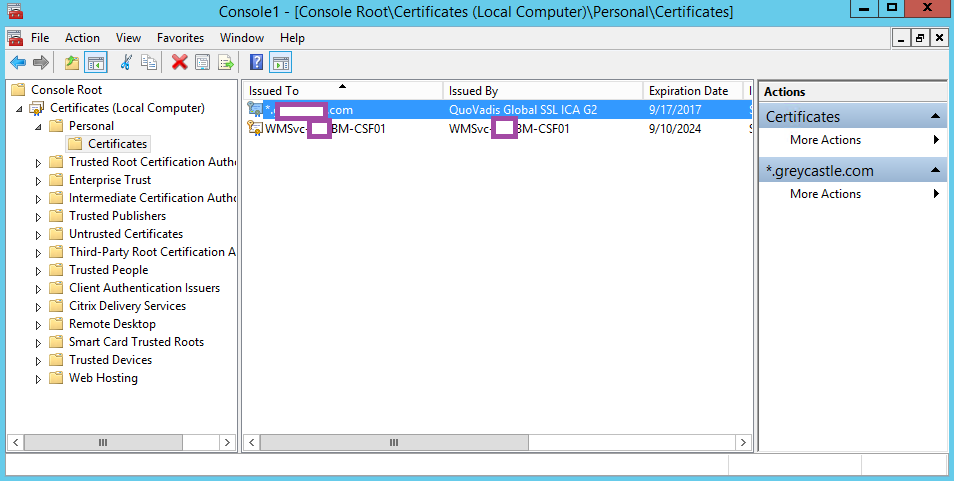
Task: Collapse the Personal store node
Action: point(38,127)
